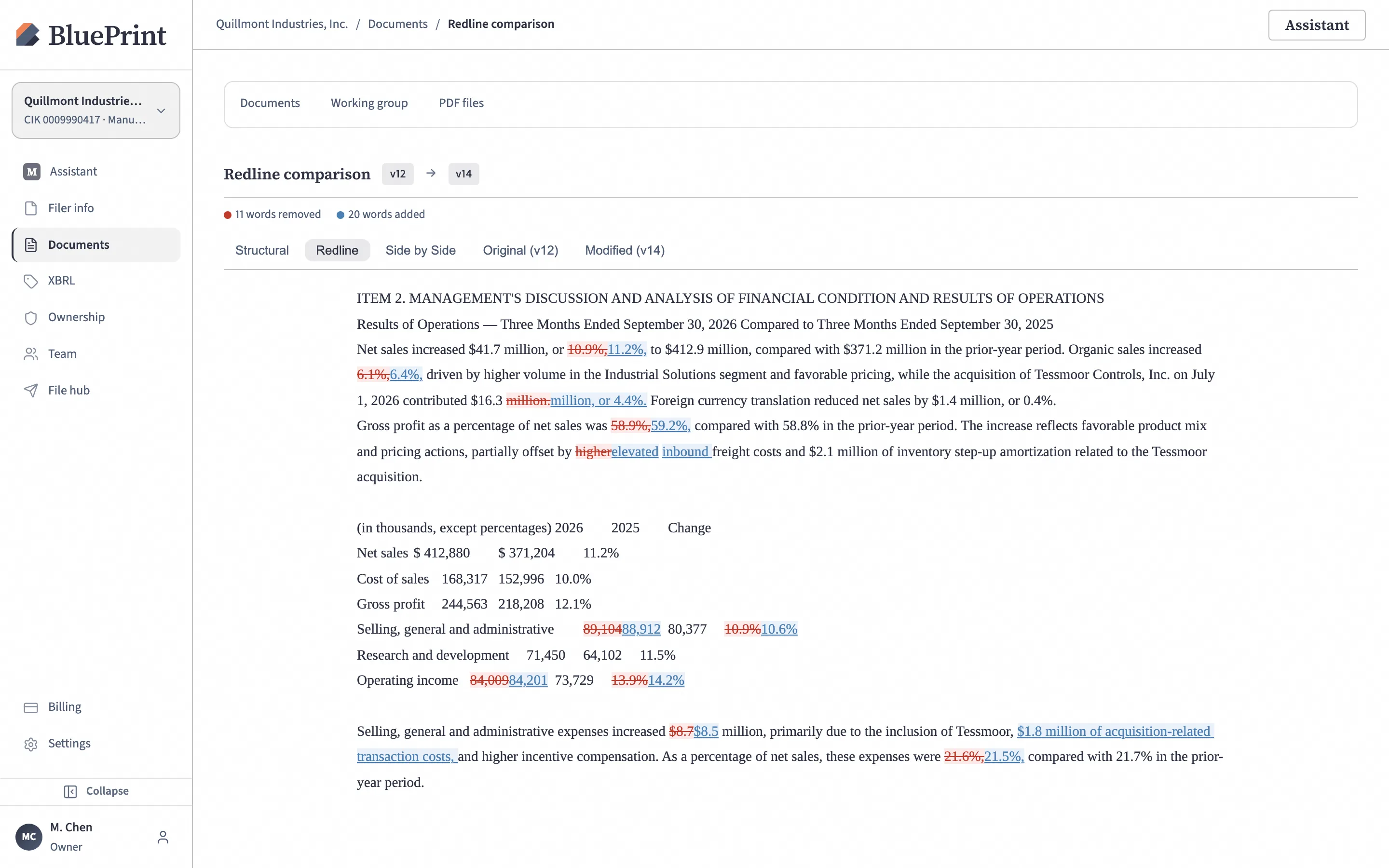This screenshot has width=1389, height=868.
Task: Open Settings in the sidebar
Action: point(96,744)
